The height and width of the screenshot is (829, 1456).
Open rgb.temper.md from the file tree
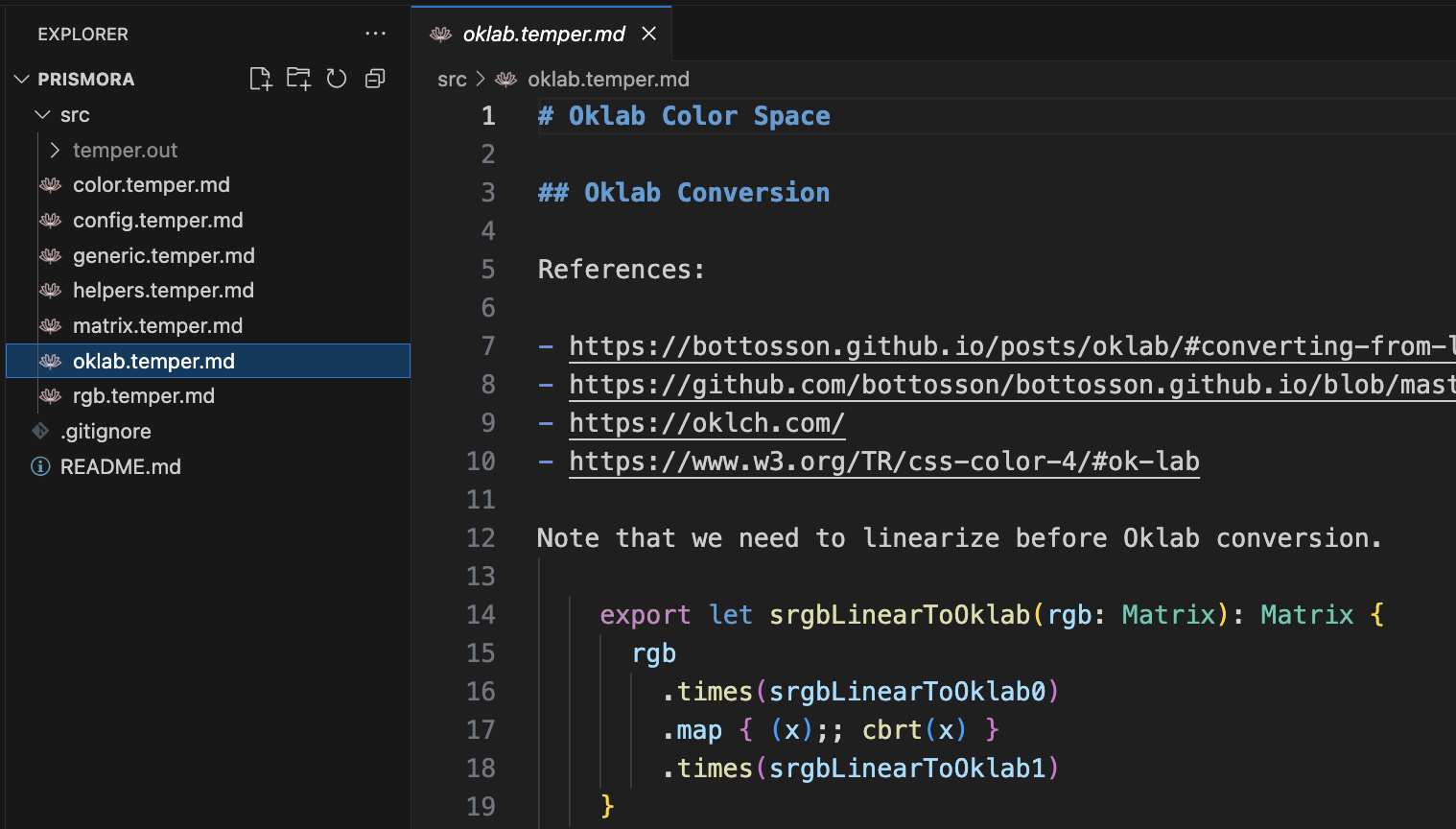click(x=144, y=396)
